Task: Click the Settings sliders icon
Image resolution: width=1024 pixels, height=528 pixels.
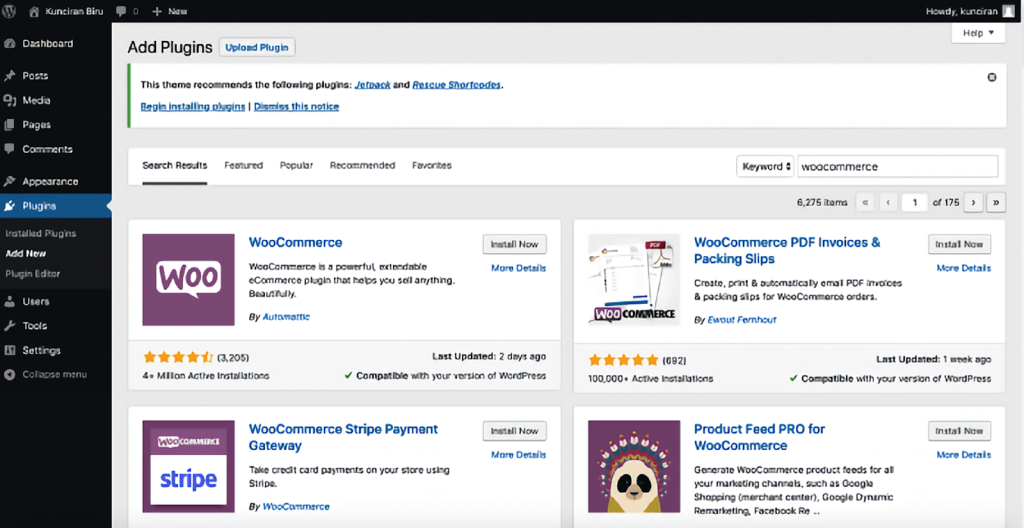Action: [9, 350]
